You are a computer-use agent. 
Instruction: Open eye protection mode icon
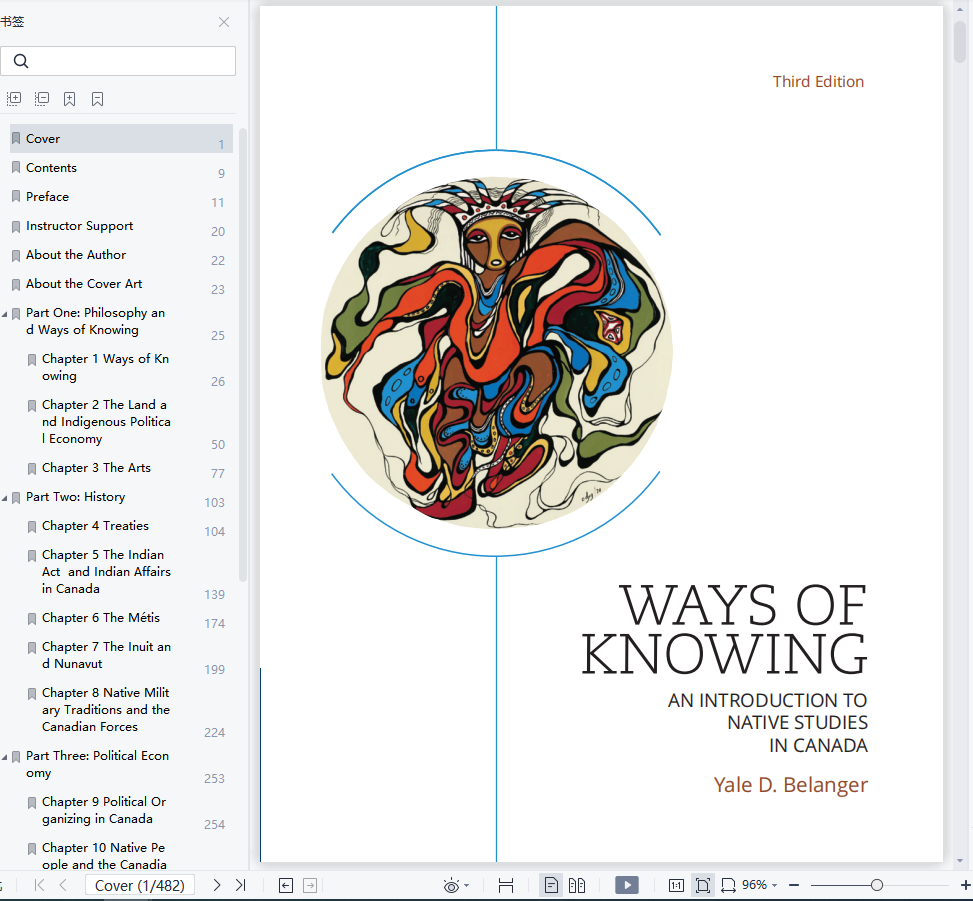click(x=452, y=885)
